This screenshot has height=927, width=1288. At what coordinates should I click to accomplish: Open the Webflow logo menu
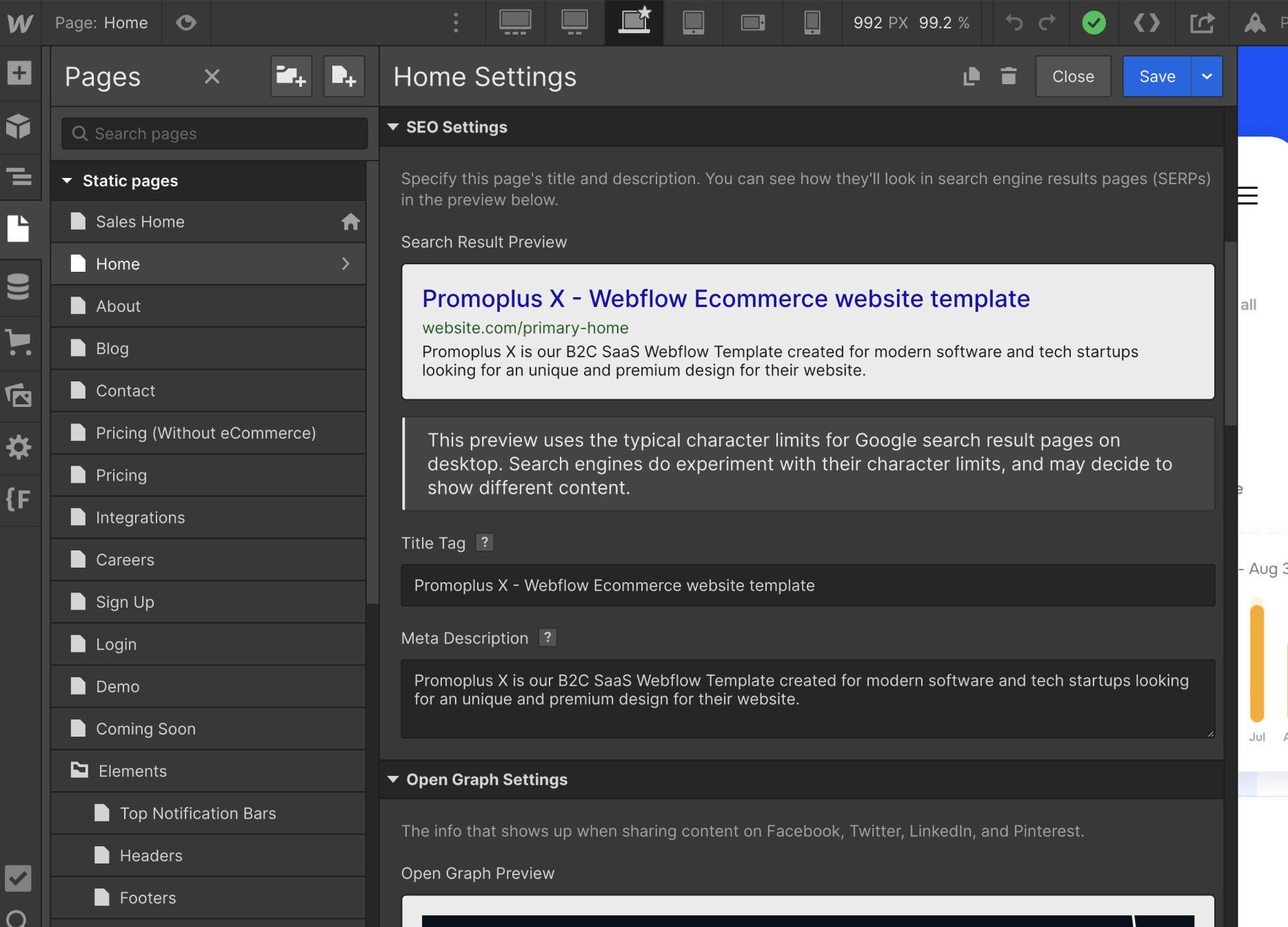pos(19,23)
